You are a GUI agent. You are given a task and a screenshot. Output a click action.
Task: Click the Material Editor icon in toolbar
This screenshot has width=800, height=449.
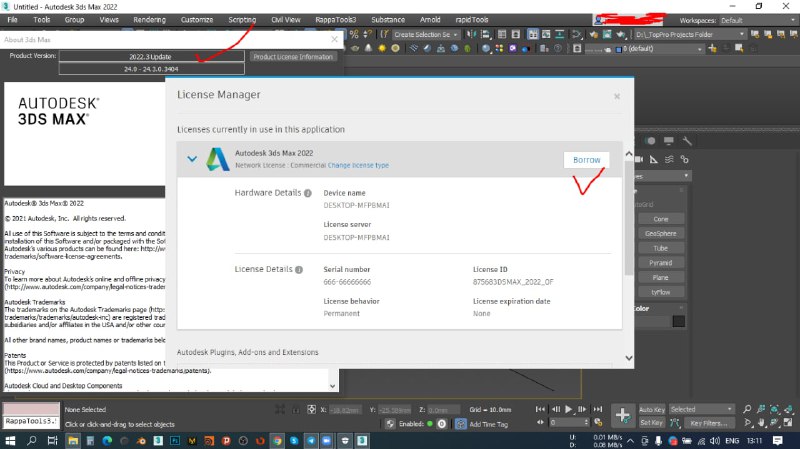[x=576, y=34]
